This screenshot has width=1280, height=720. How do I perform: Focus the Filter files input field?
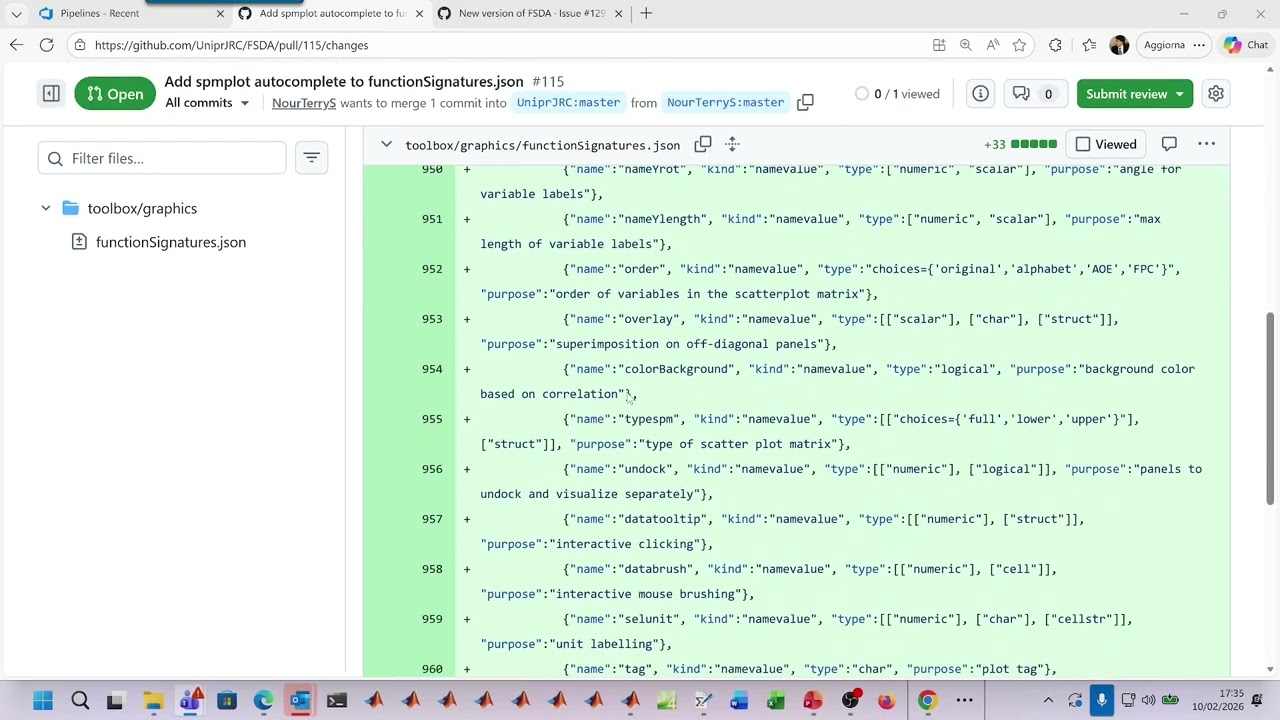click(x=162, y=158)
